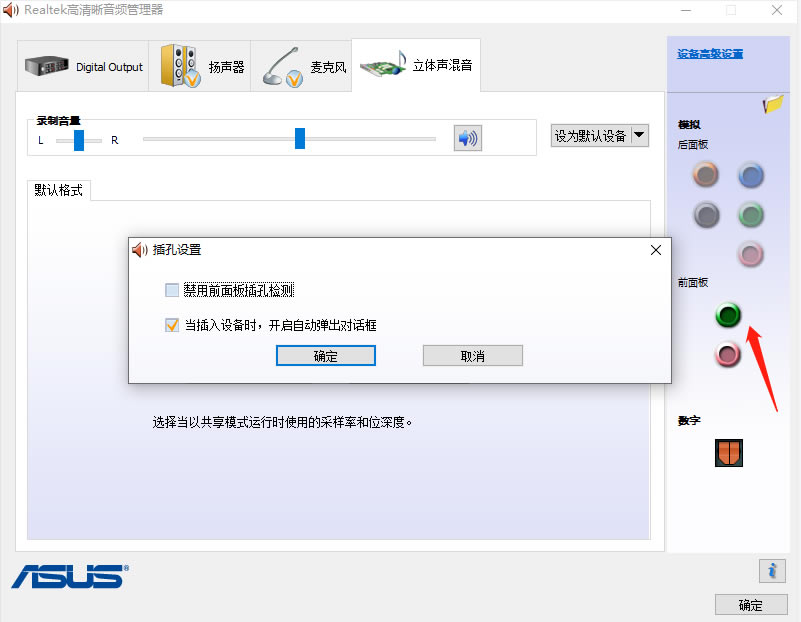Click the green front panel jack
801x622 pixels.
(x=728, y=316)
